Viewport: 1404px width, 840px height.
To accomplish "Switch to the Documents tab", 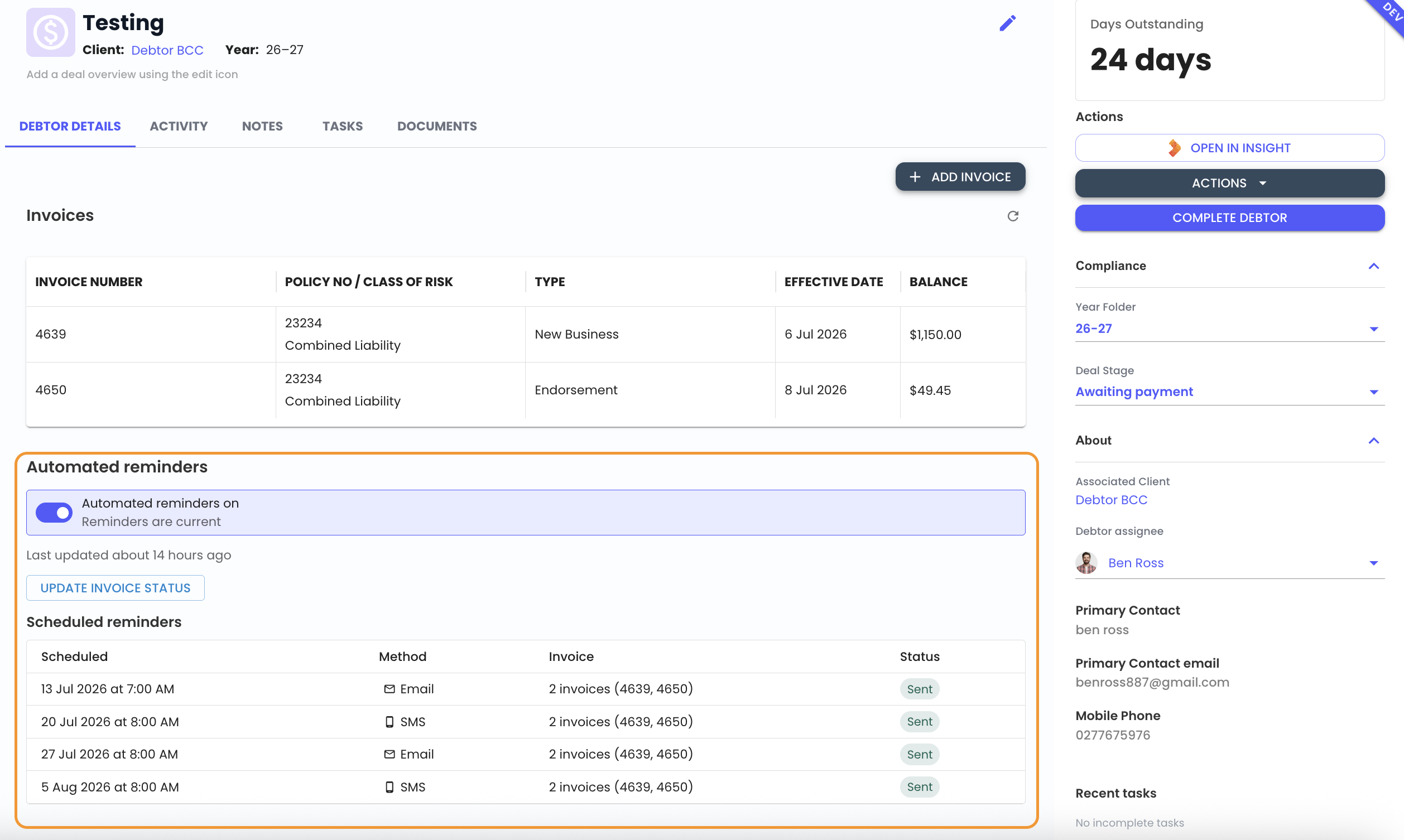I will point(436,125).
